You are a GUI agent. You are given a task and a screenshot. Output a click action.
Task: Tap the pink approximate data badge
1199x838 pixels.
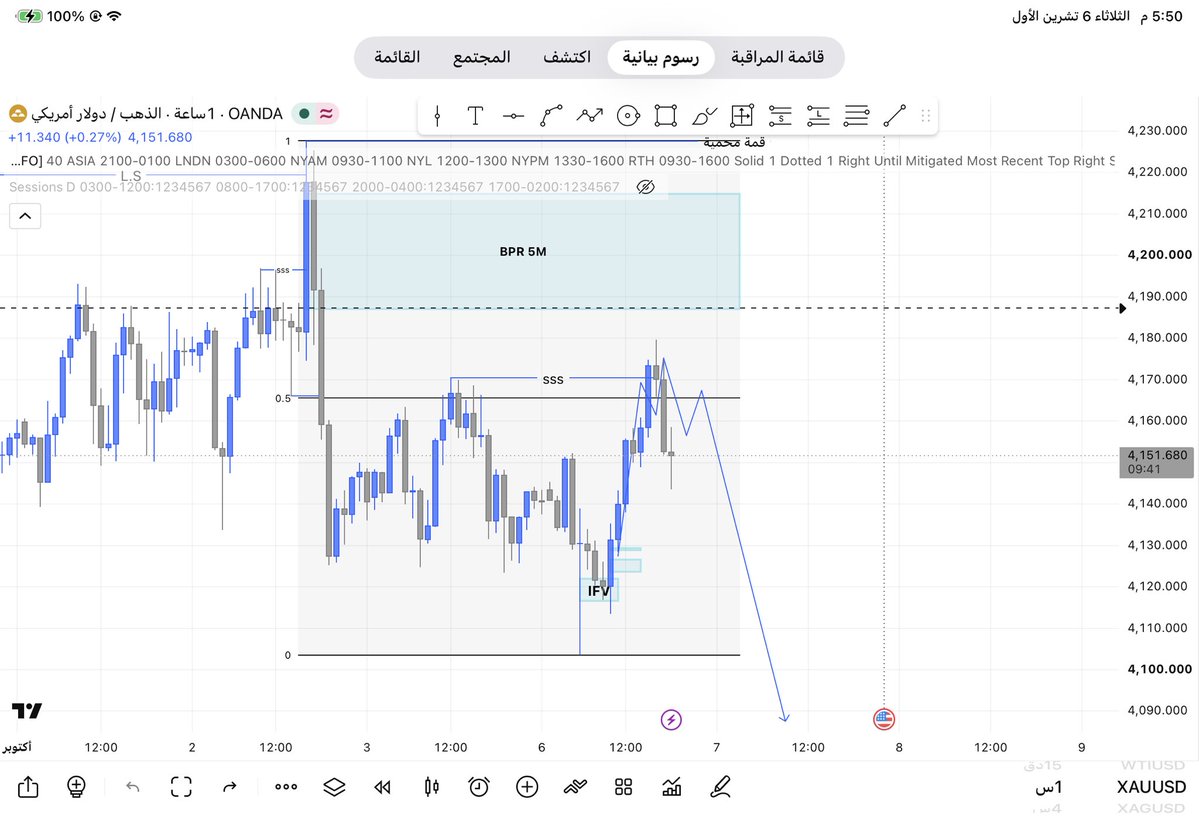327,114
